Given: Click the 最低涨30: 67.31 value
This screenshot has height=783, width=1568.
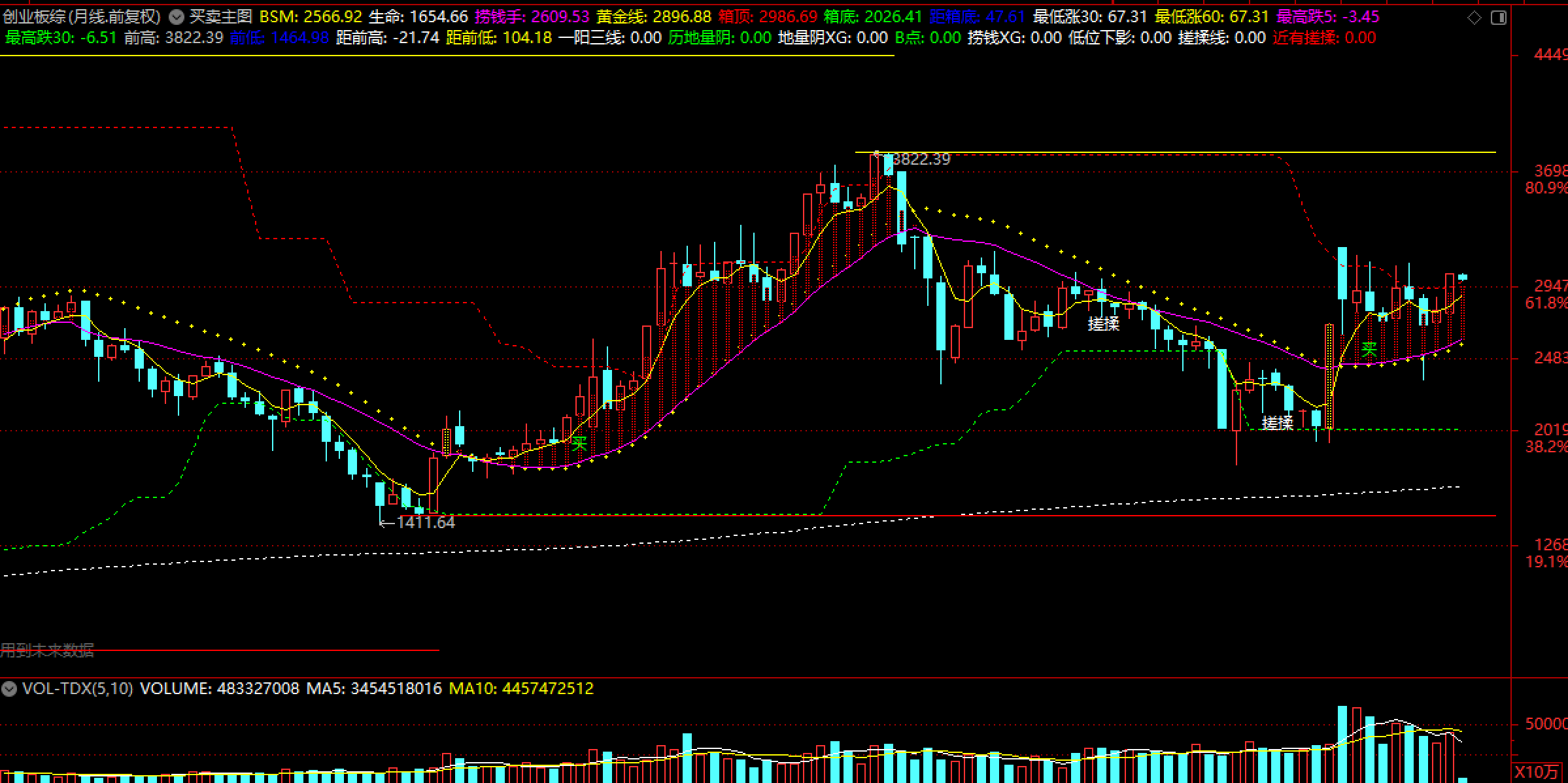Looking at the screenshot, I should 1090,16.
